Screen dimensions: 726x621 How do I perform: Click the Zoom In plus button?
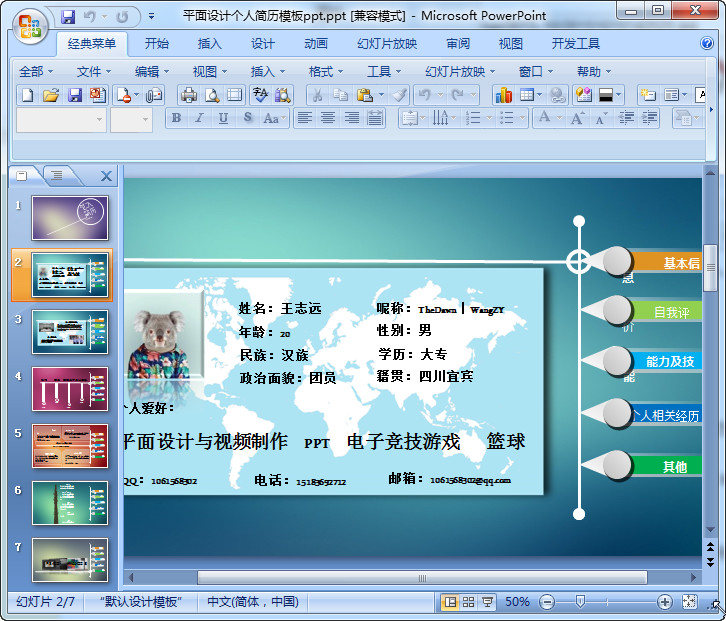pos(665,602)
